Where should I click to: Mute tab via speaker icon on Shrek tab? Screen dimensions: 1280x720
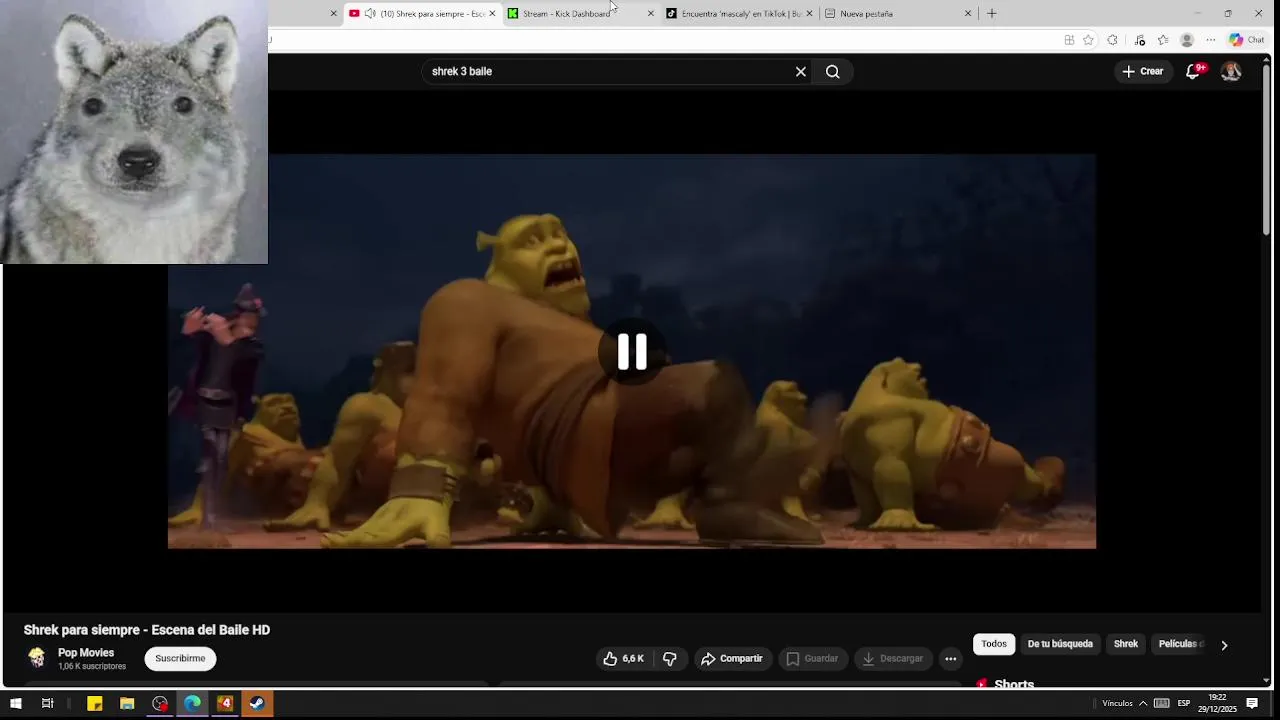tap(370, 14)
